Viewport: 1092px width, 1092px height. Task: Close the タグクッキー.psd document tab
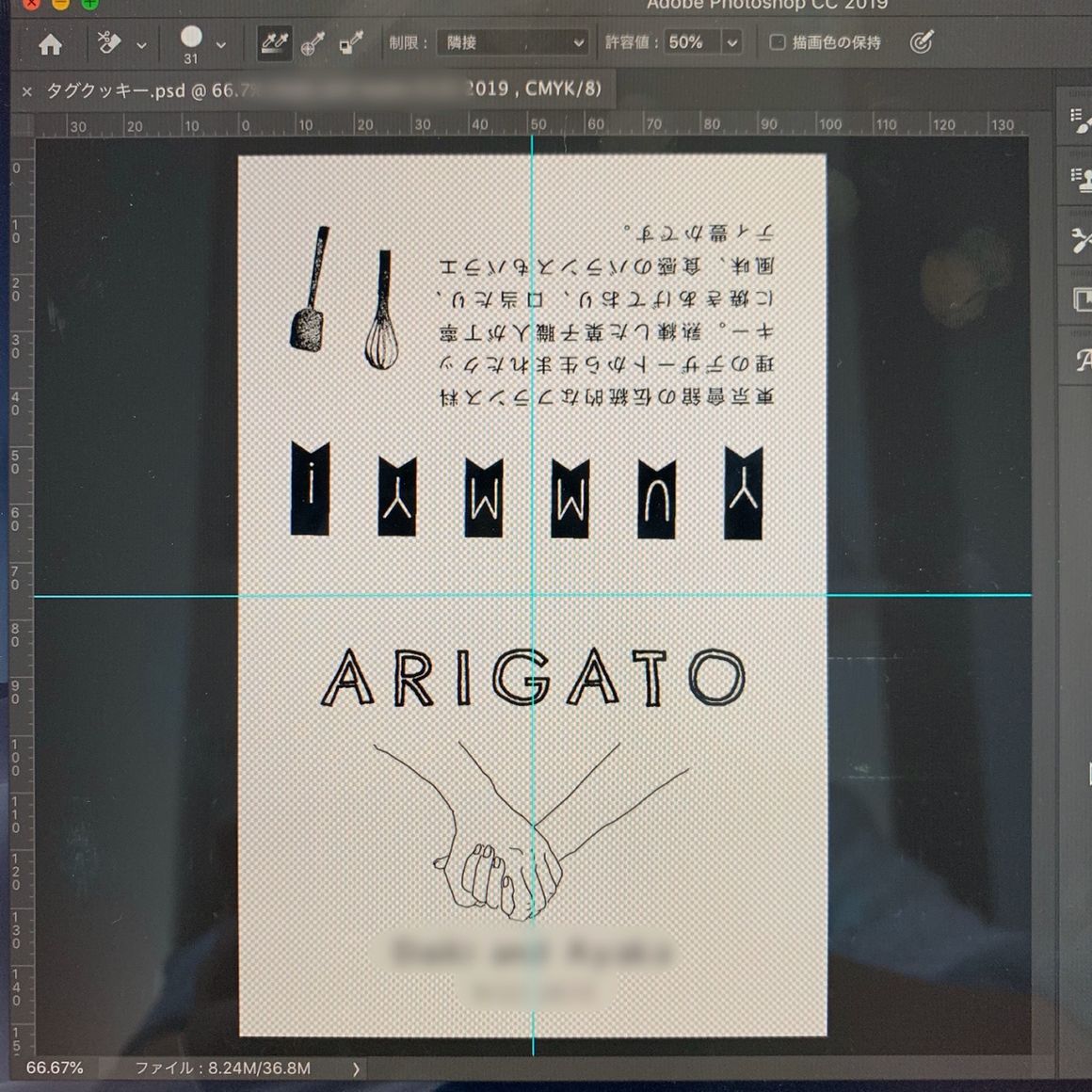click(26, 91)
